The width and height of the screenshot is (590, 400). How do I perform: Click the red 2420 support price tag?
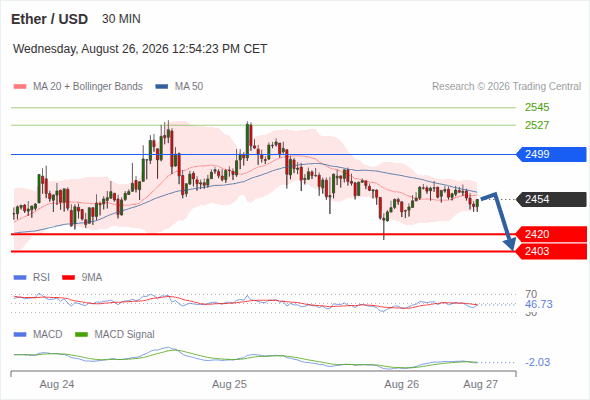click(x=551, y=234)
